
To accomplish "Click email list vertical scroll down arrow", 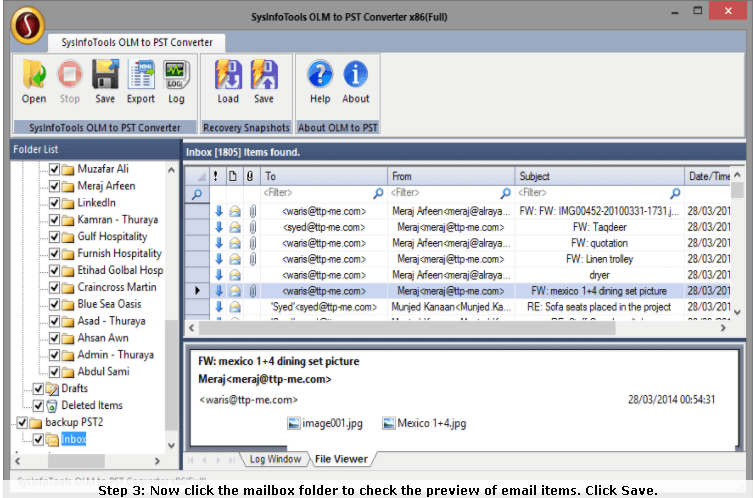I will 738,312.
